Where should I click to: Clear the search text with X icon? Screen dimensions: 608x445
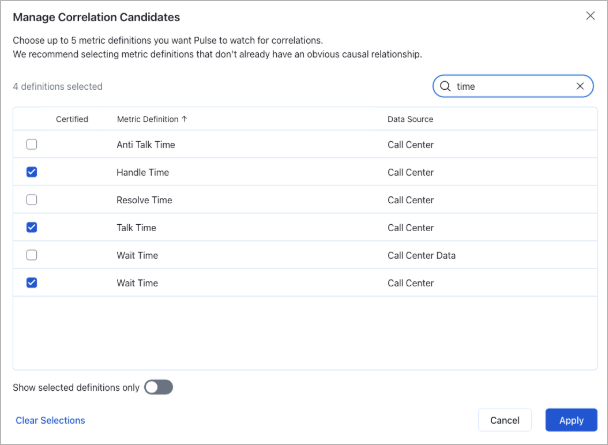(580, 87)
